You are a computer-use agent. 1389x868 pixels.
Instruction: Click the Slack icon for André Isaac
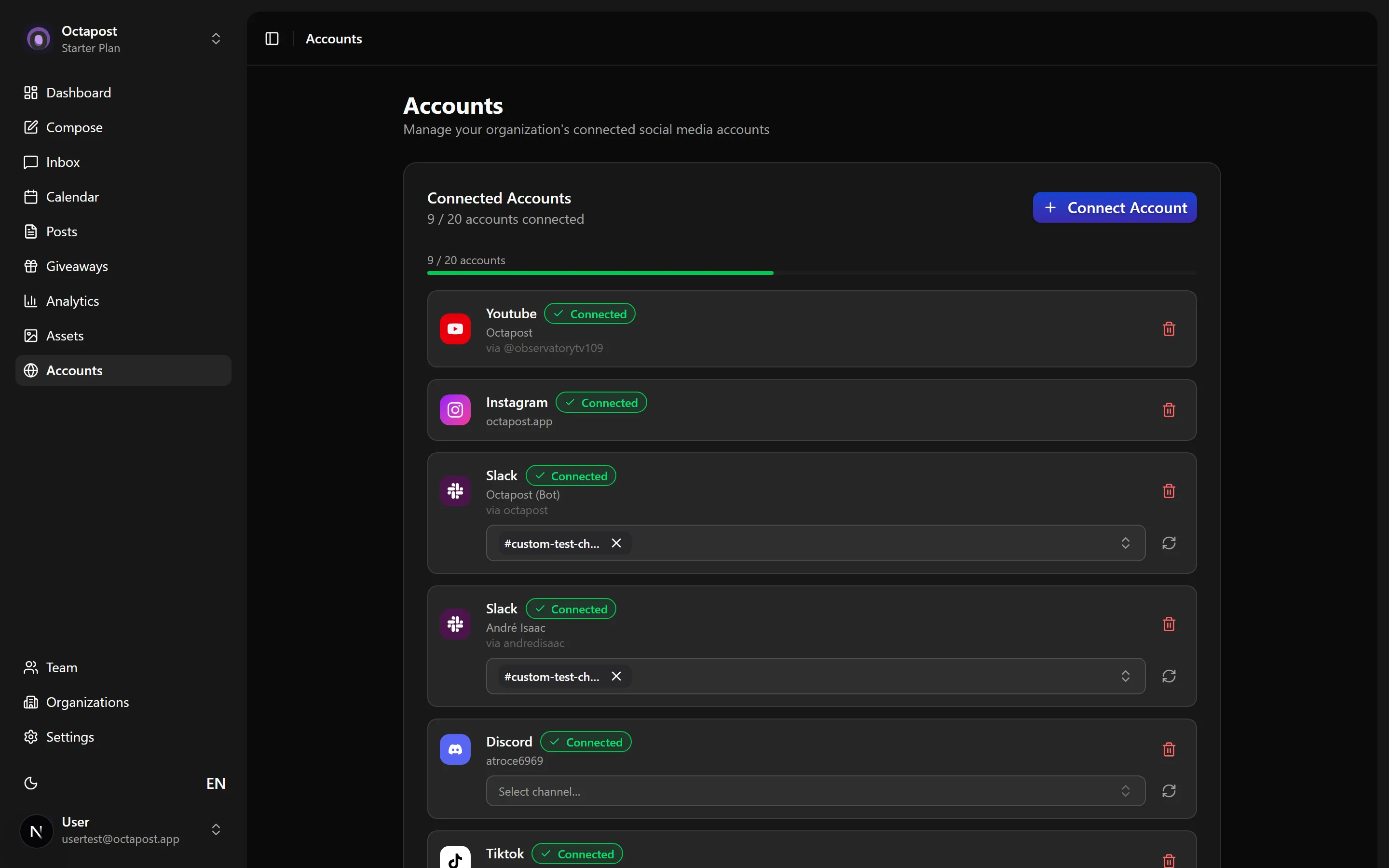pos(455,624)
